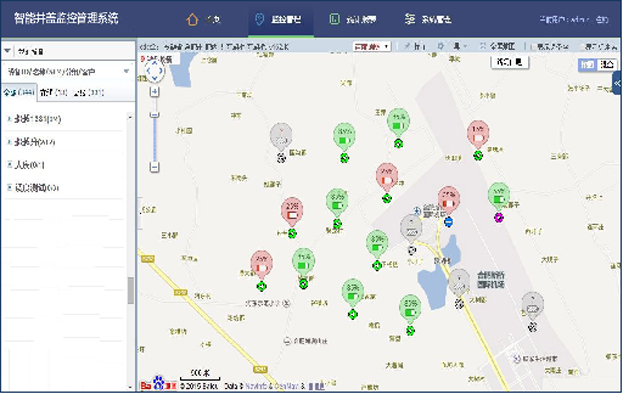Click the white button at the map's top right
Screen dimensions: 623x394
510,62
